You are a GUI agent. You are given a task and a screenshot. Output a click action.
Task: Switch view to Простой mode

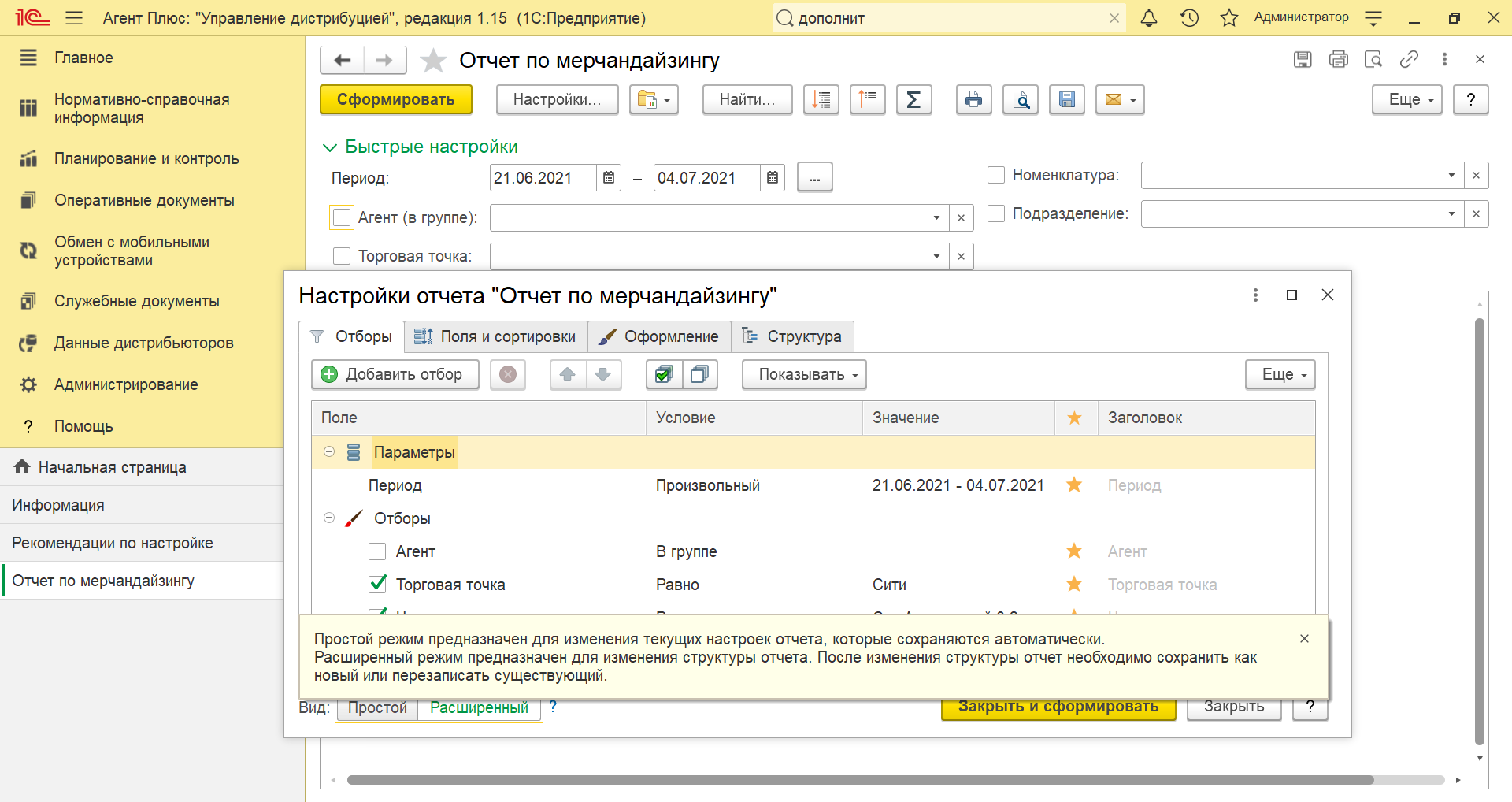pyautogui.click(x=377, y=707)
